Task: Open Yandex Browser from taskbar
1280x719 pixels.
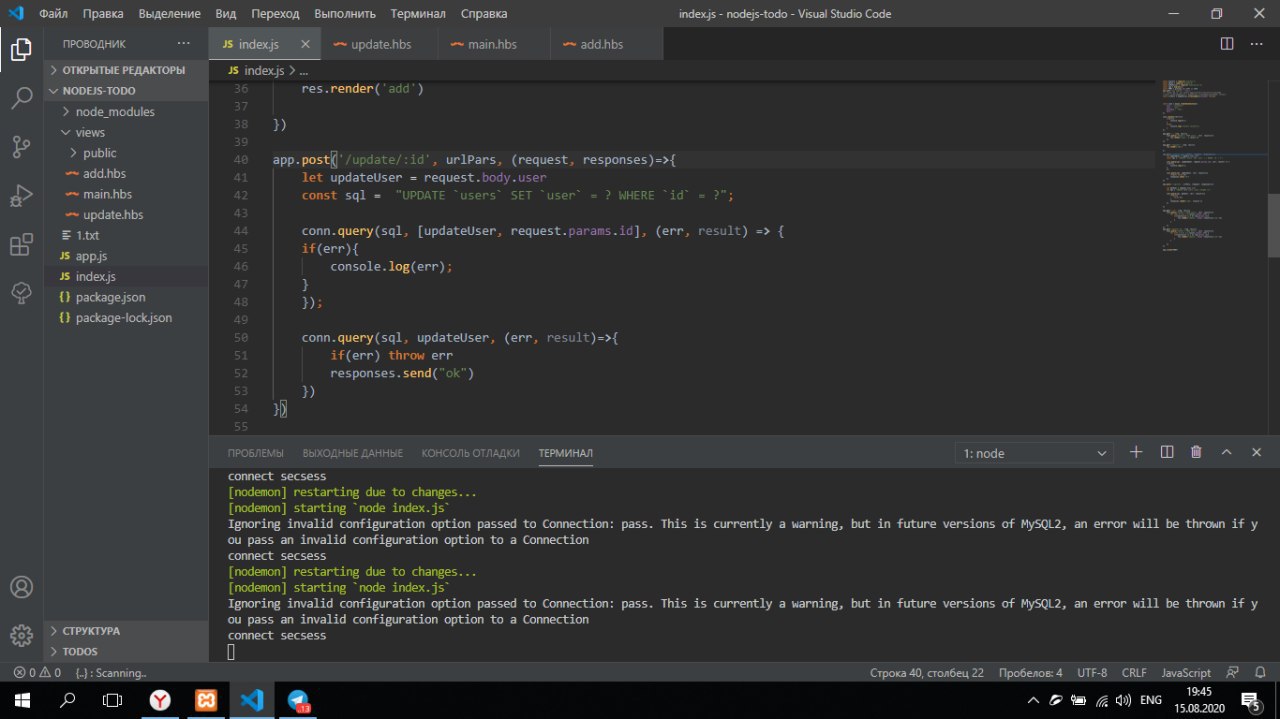Action: click(160, 700)
